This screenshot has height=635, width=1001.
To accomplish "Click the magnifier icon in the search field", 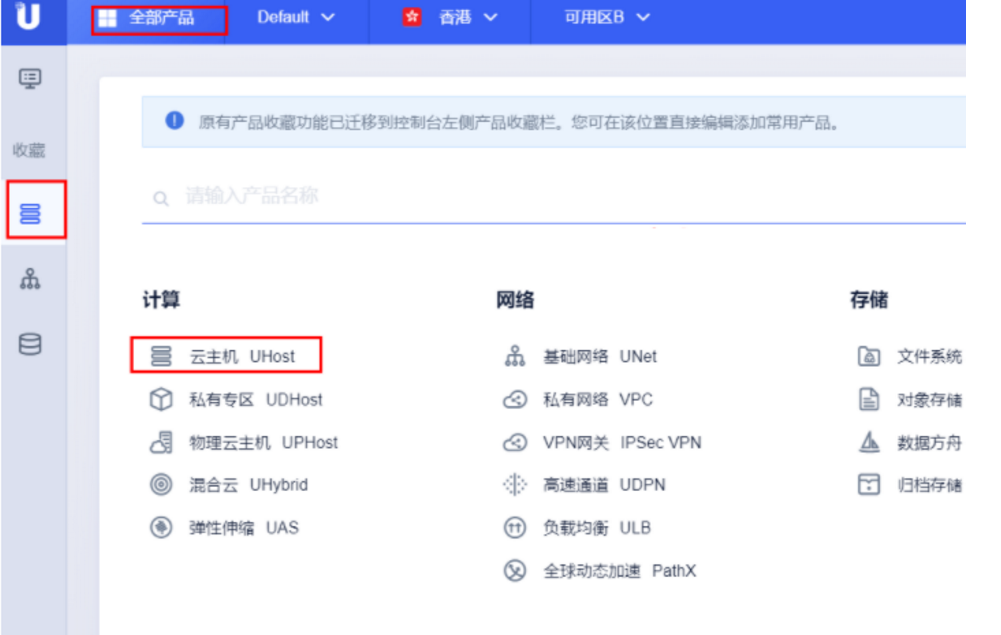I will point(161,198).
